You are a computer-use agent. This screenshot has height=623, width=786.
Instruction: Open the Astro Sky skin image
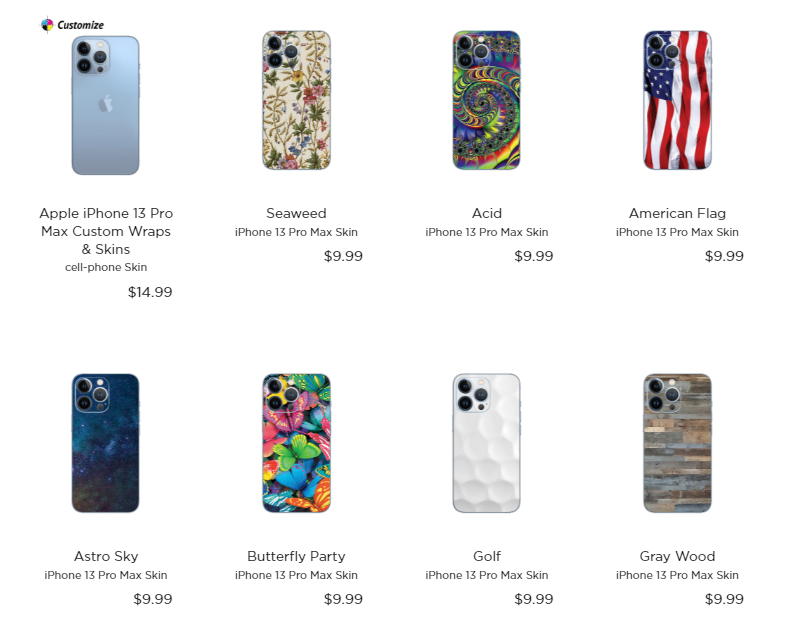[105, 443]
